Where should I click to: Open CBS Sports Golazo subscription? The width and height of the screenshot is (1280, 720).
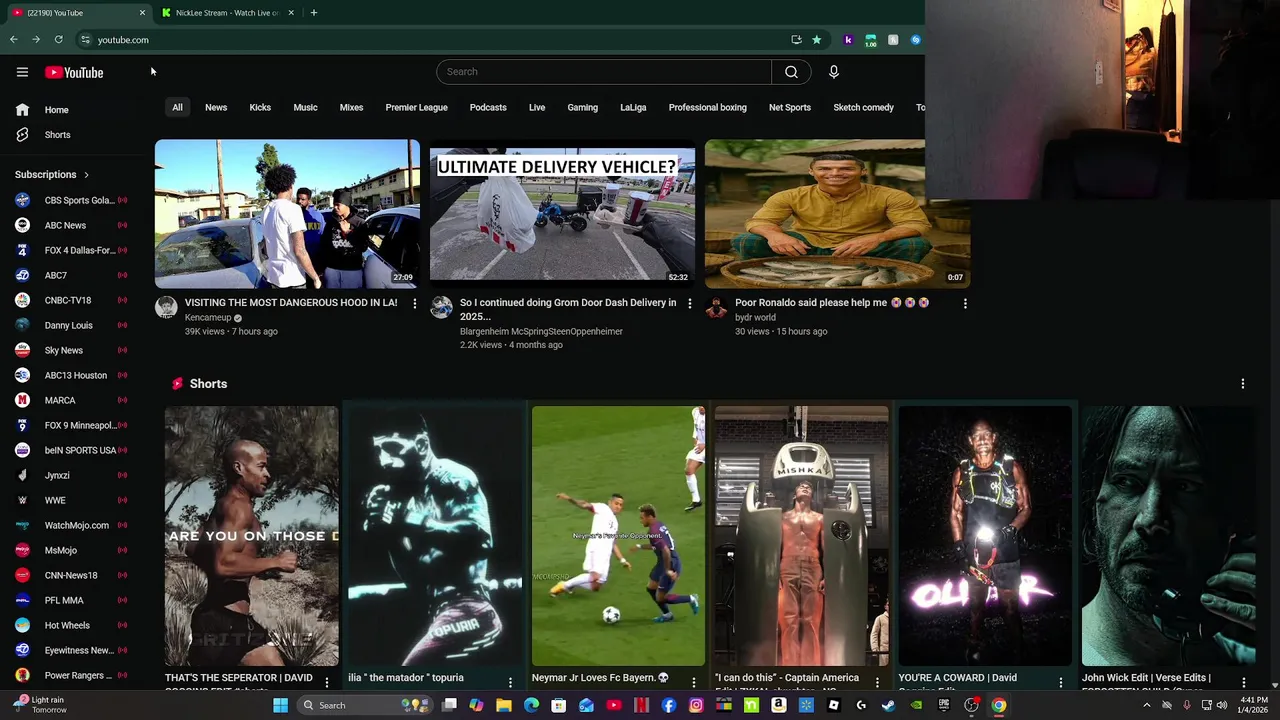tap(70, 200)
